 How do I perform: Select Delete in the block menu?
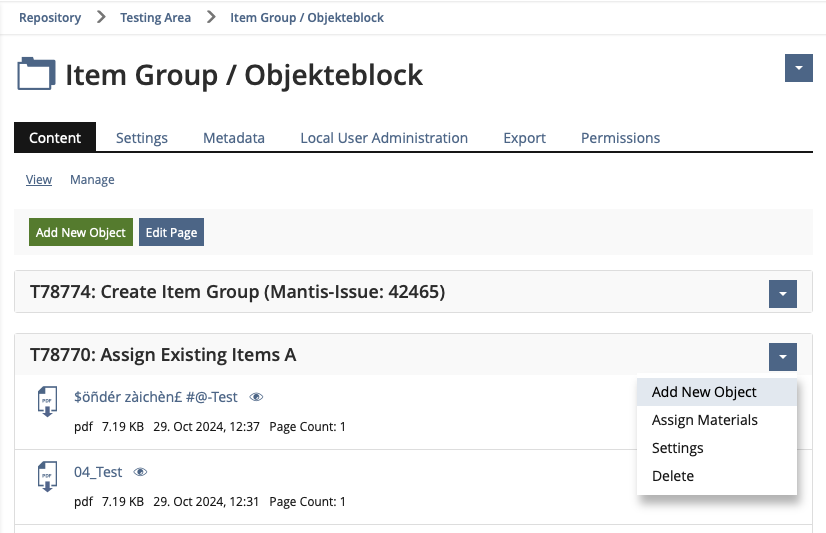[672, 476]
